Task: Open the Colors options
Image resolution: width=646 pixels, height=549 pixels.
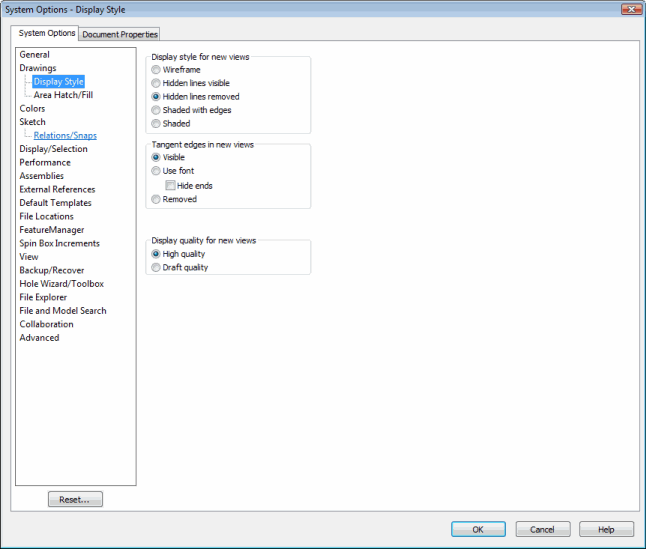Action: coord(32,108)
